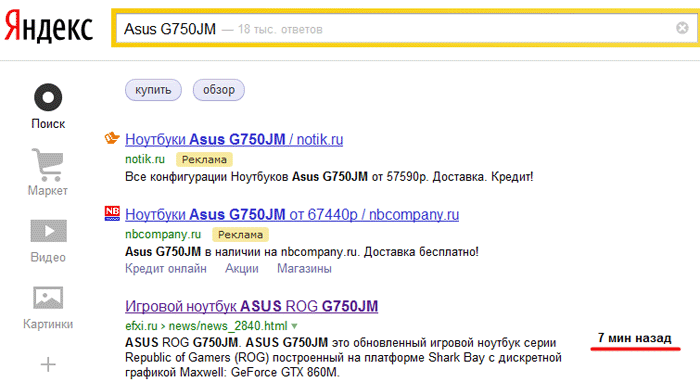
Task: Open the green nbcompany.ru URL
Action: (163, 234)
